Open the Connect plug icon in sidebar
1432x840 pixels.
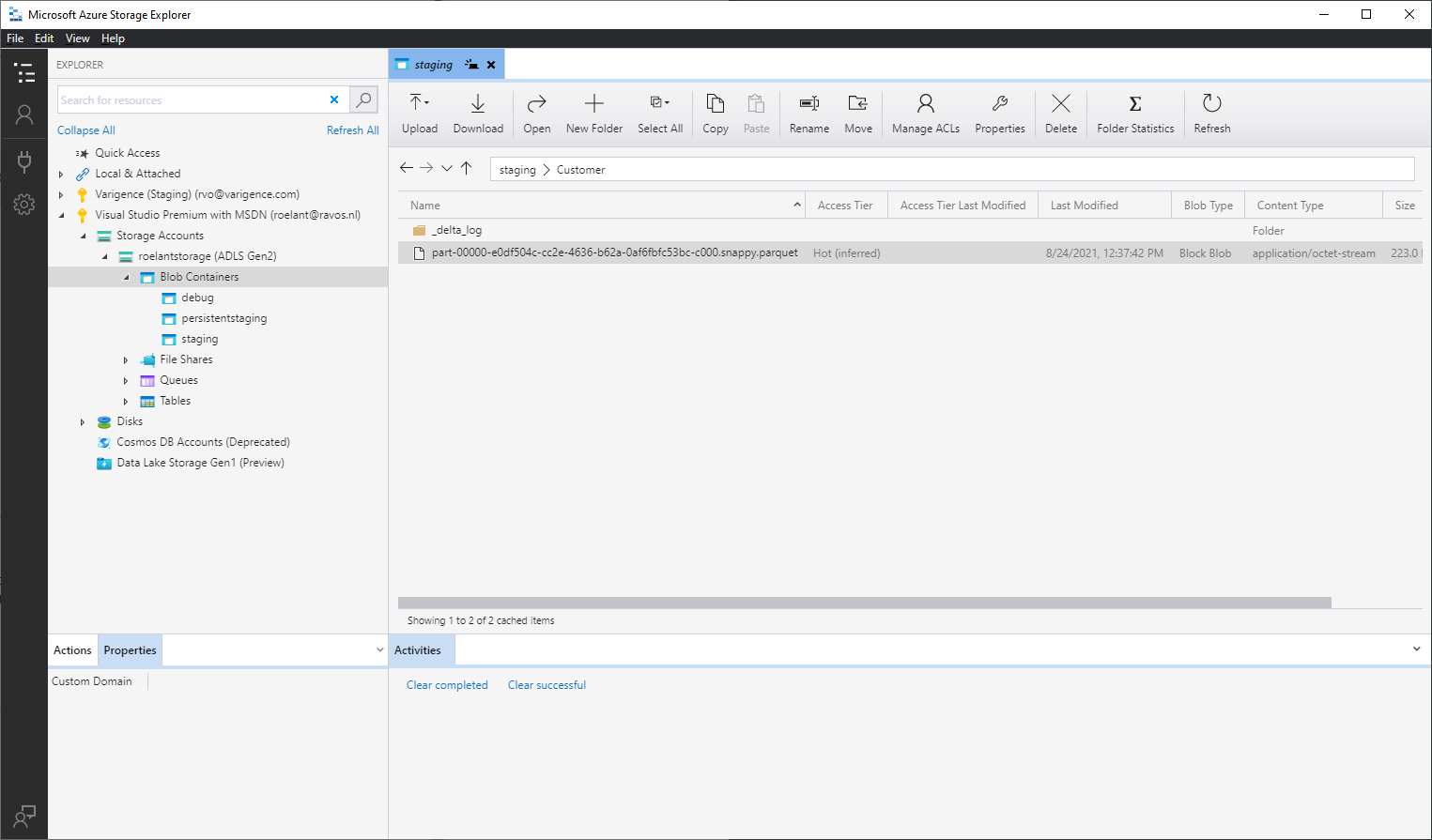coord(24,160)
